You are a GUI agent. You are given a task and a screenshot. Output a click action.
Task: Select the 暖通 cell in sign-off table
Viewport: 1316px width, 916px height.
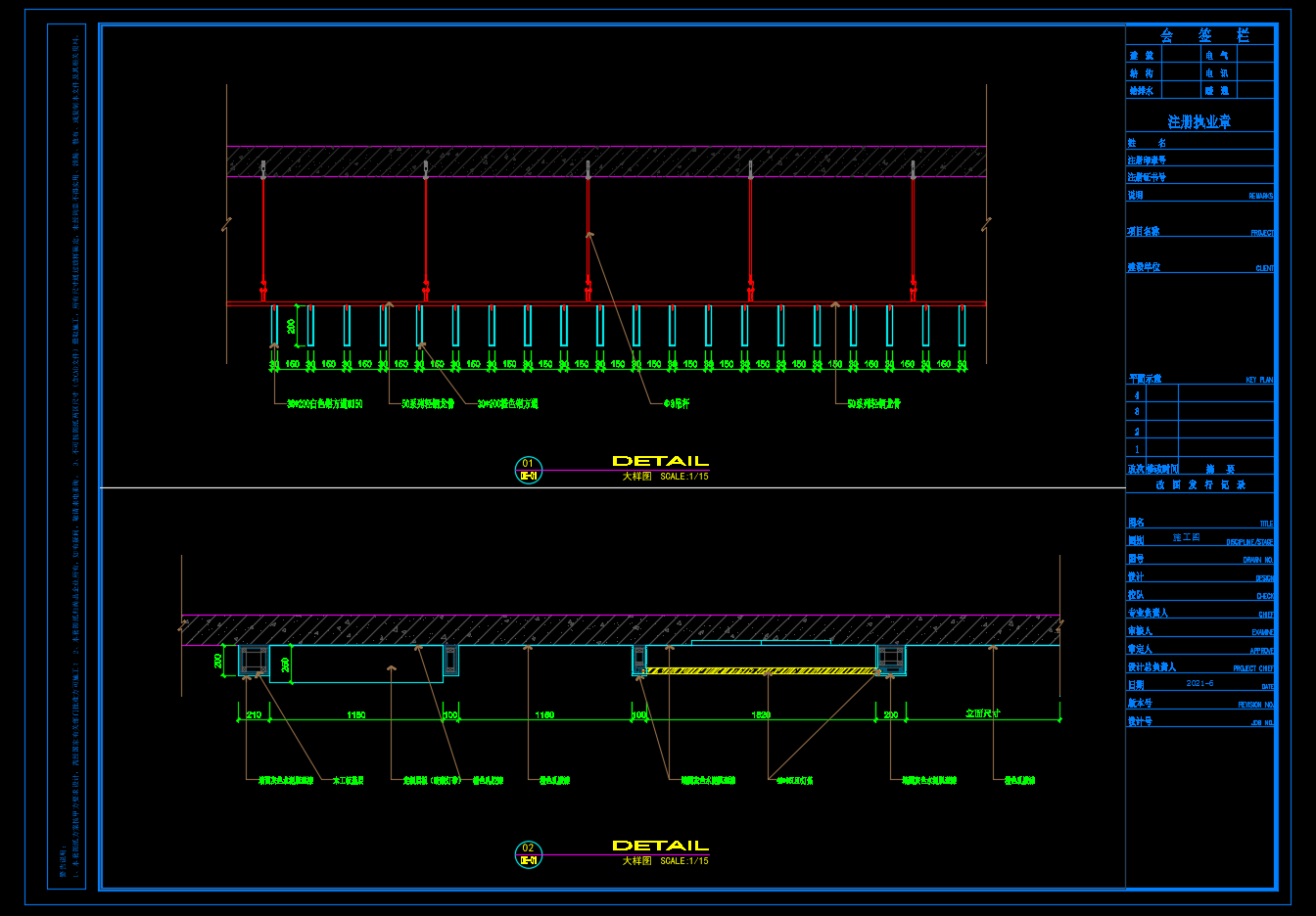click(x=1217, y=91)
